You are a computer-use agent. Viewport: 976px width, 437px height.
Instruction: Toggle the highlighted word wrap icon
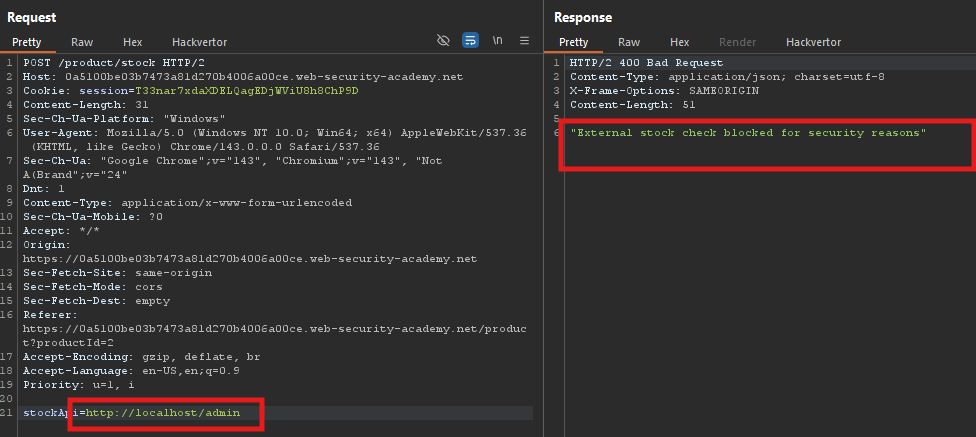pyautogui.click(x=470, y=40)
